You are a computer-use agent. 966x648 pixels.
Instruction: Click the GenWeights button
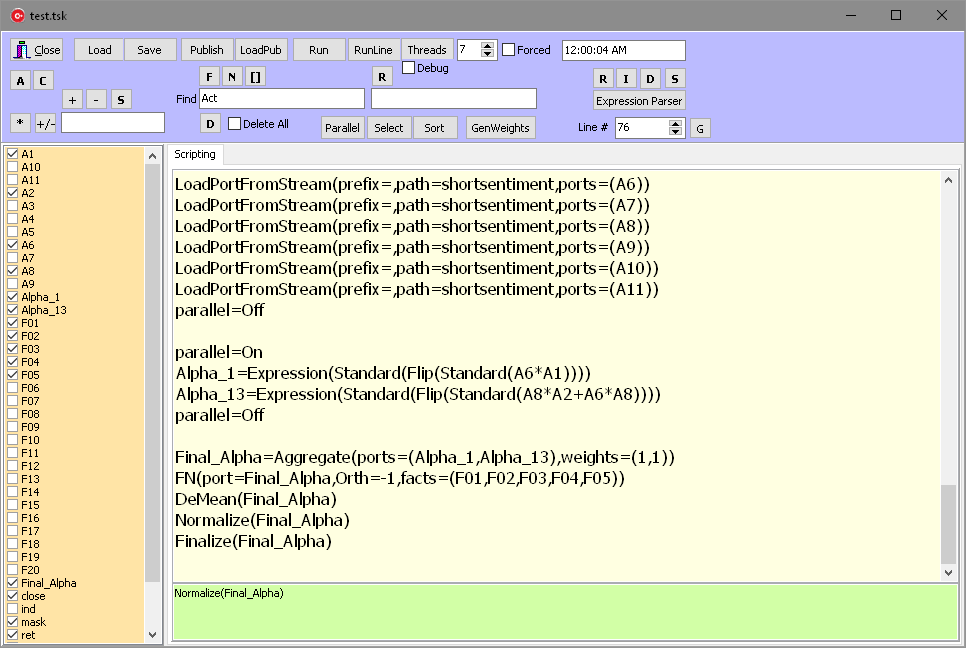pyautogui.click(x=500, y=128)
